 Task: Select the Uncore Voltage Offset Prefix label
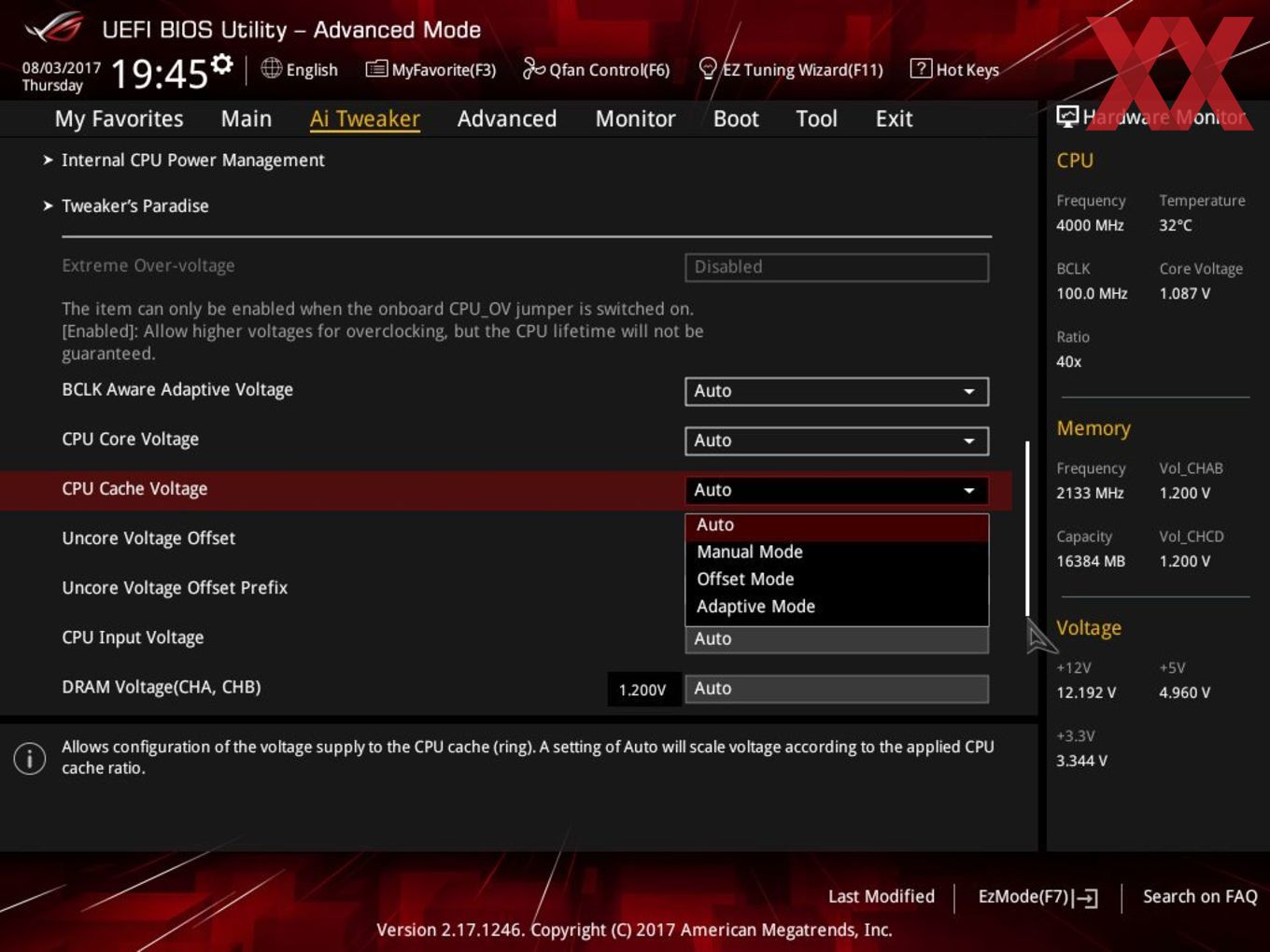coord(175,588)
